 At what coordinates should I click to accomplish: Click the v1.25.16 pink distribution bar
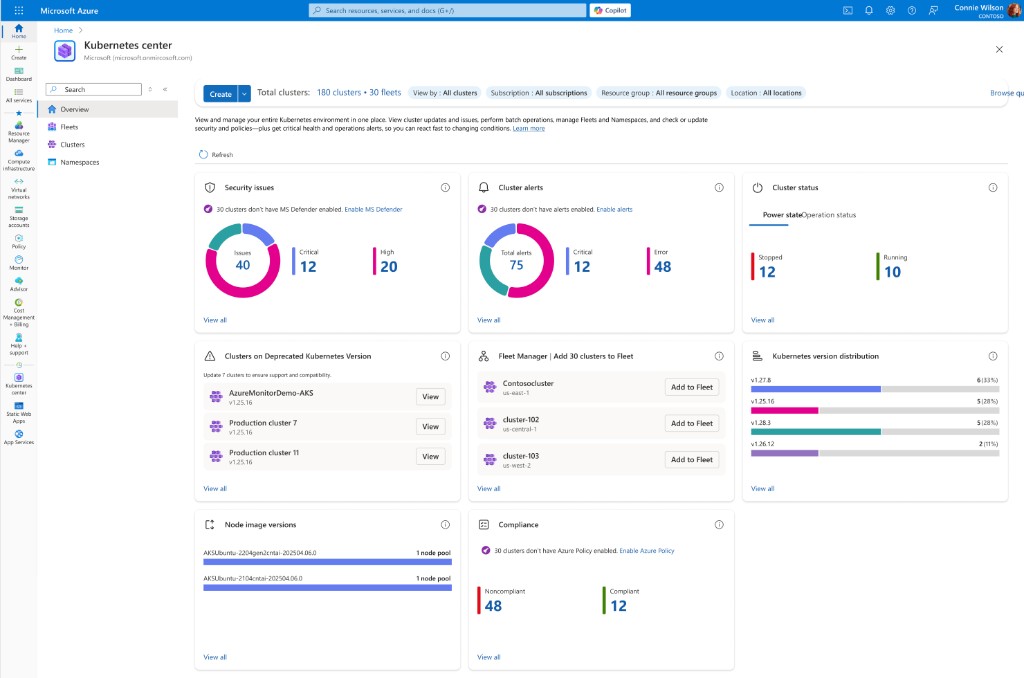click(784, 410)
